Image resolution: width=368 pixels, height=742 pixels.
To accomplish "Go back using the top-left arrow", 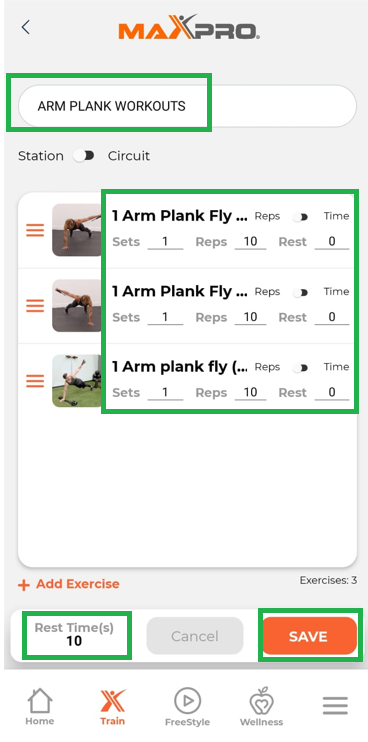I will (26, 27).
